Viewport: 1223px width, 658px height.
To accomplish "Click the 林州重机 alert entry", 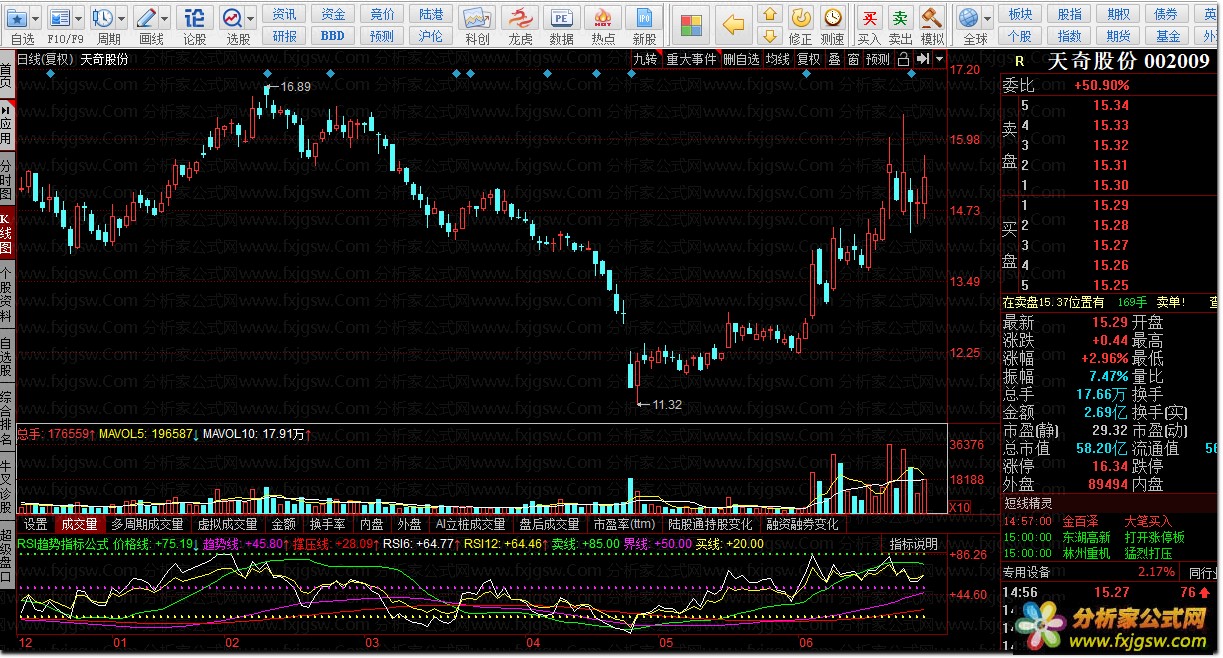I will coord(1086,551).
